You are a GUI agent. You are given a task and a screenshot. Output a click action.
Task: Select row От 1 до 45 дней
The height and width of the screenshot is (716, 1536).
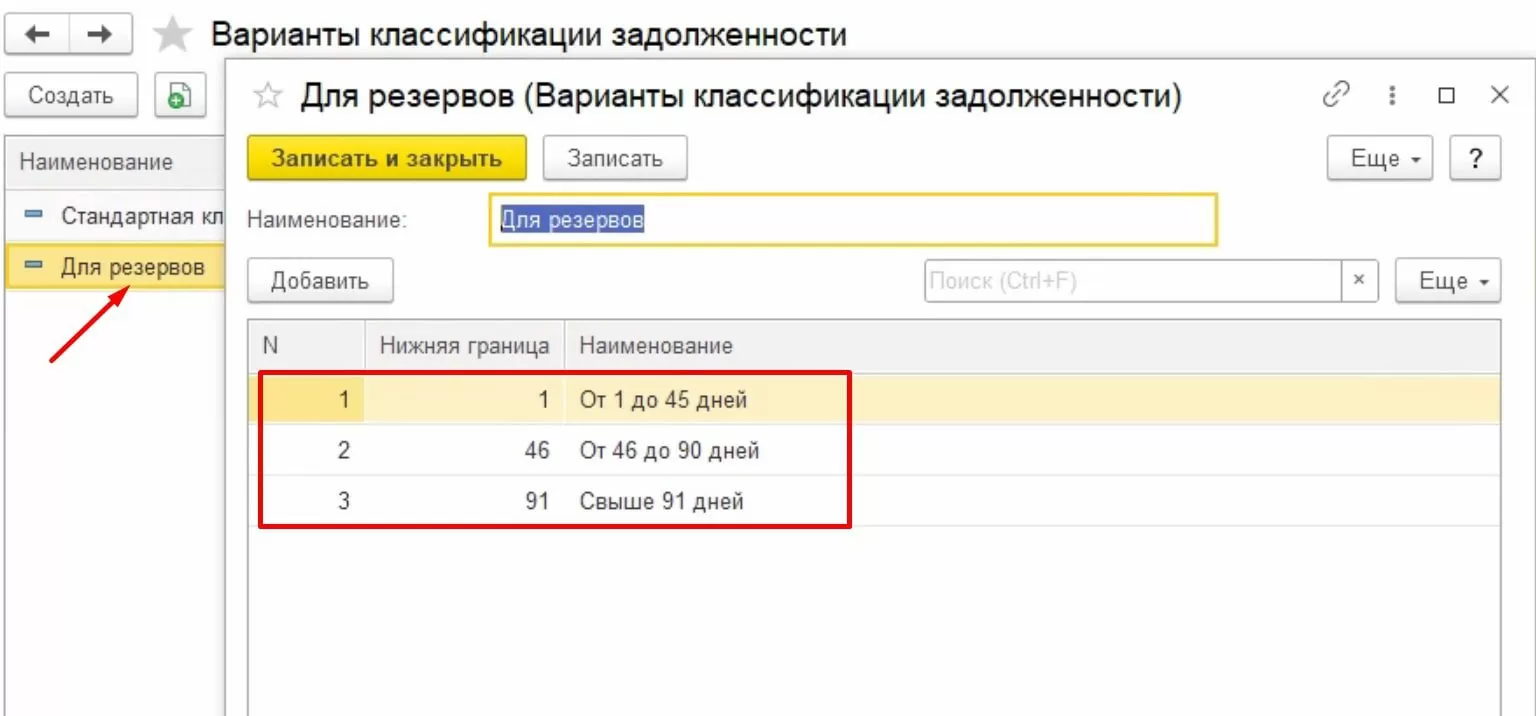874,400
